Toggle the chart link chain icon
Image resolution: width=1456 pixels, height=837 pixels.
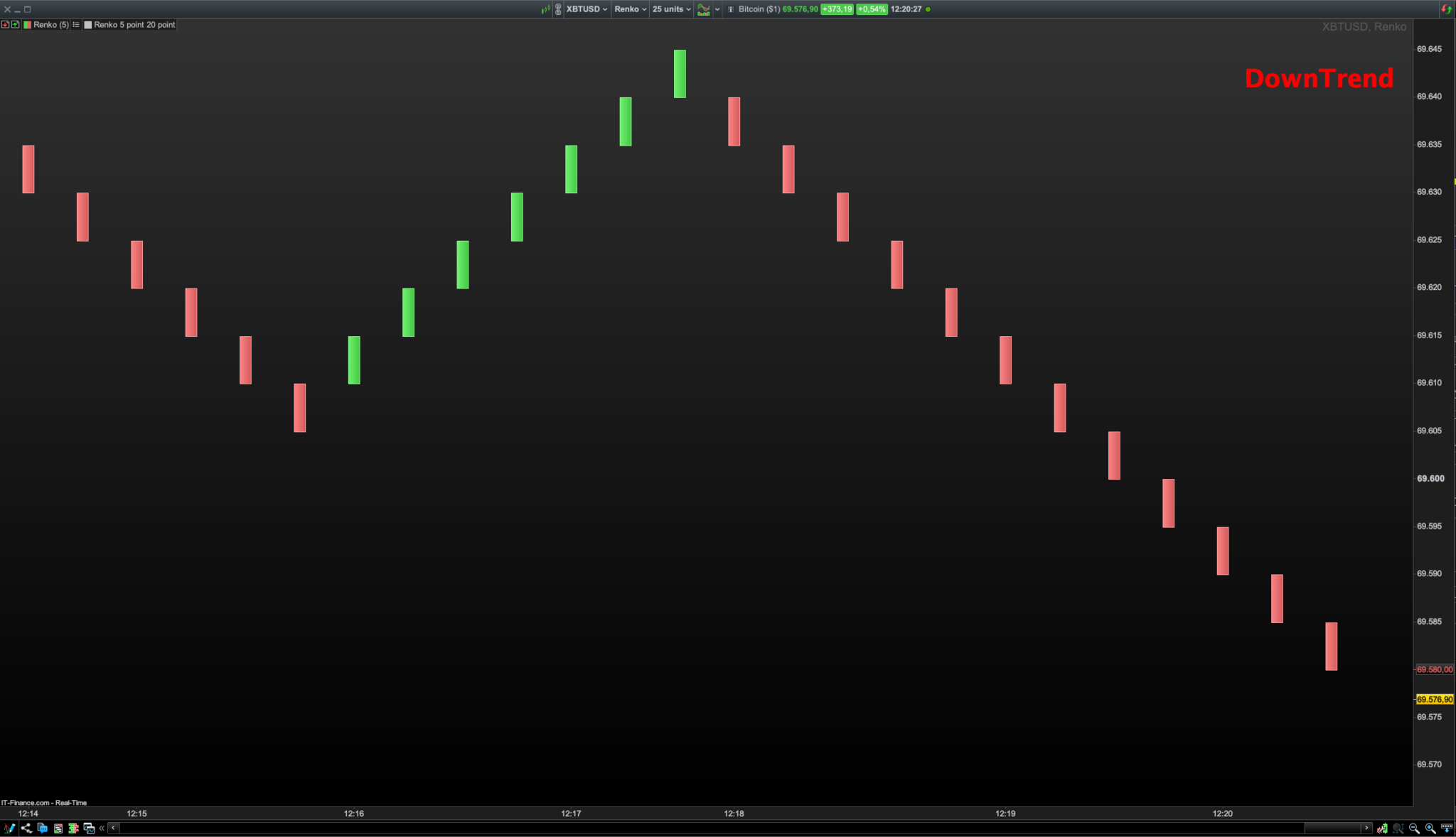558,9
